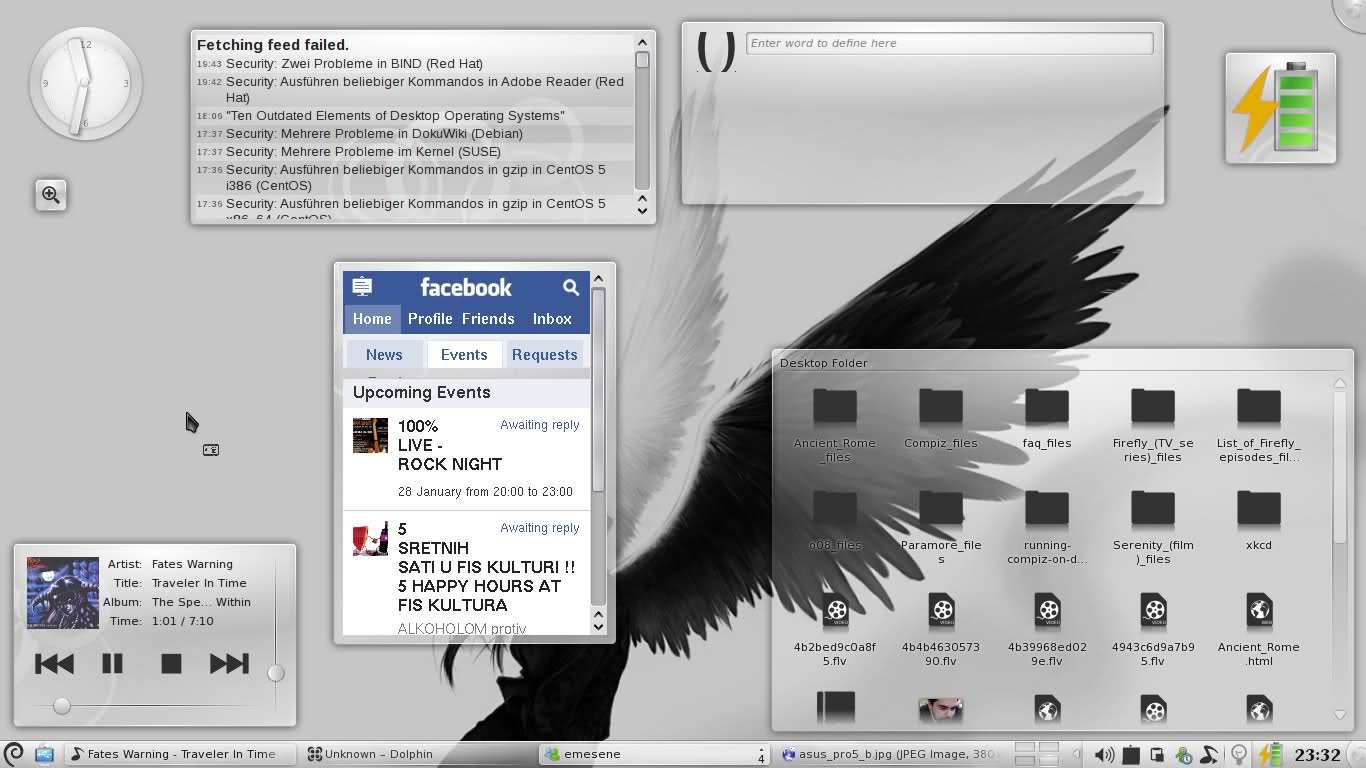The image size is (1366, 768).
Task: Click the RSS feed bottom scroll-down arrow
Action: tap(642, 211)
